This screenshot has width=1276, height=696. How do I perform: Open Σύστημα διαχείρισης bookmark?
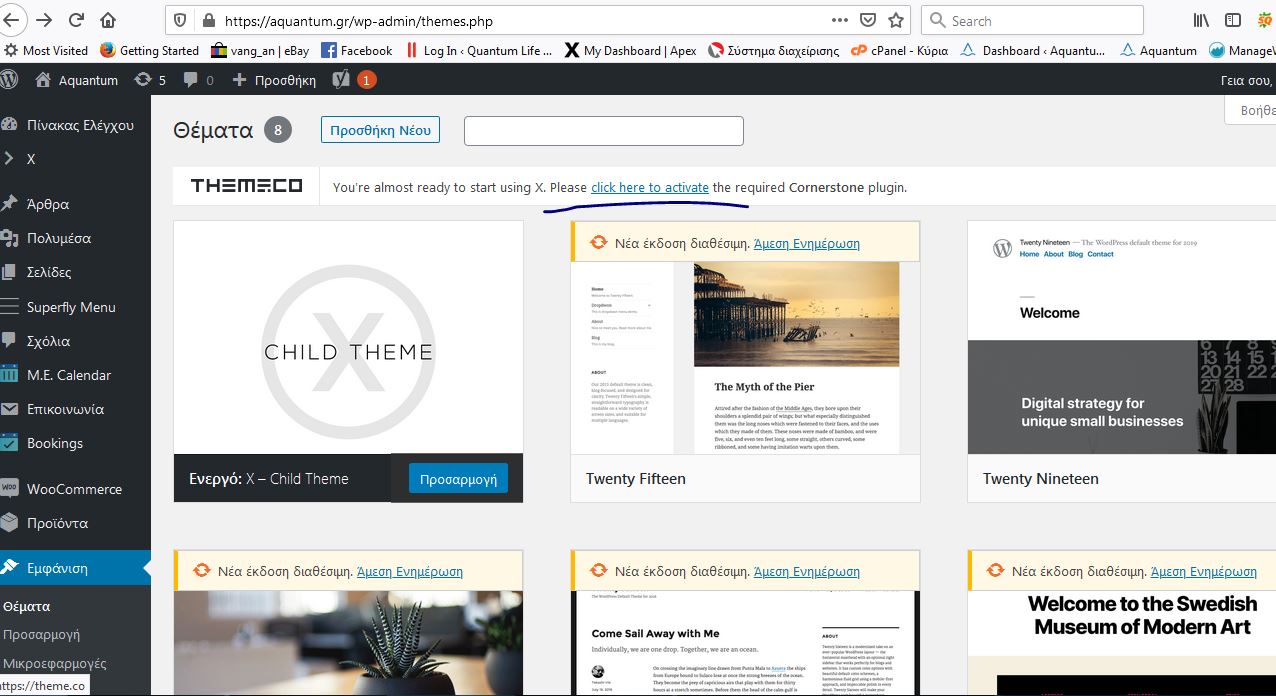(x=774, y=50)
